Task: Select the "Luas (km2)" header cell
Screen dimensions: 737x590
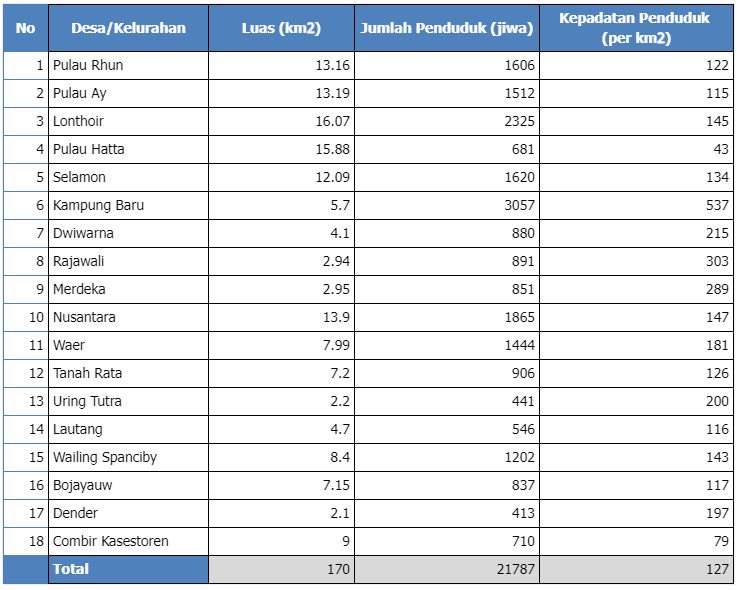Action: tap(281, 28)
